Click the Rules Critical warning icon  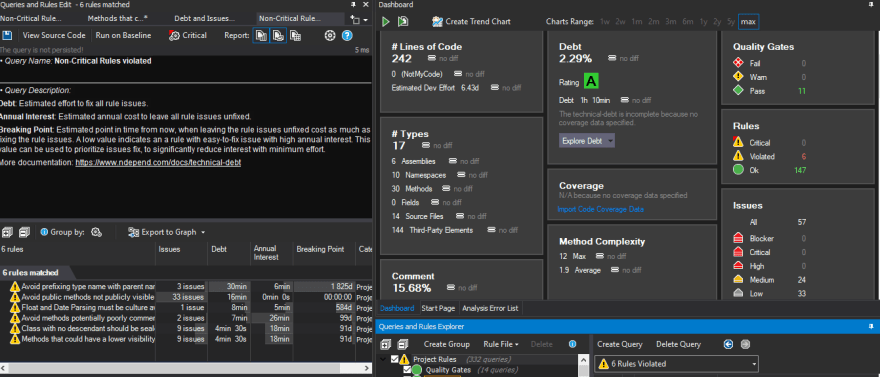(x=739, y=142)
